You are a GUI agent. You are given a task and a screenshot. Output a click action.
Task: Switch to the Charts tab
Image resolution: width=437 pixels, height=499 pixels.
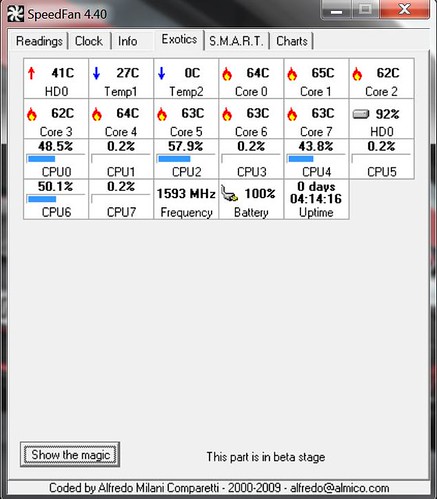pyautogui.click(x=292, y=41)
